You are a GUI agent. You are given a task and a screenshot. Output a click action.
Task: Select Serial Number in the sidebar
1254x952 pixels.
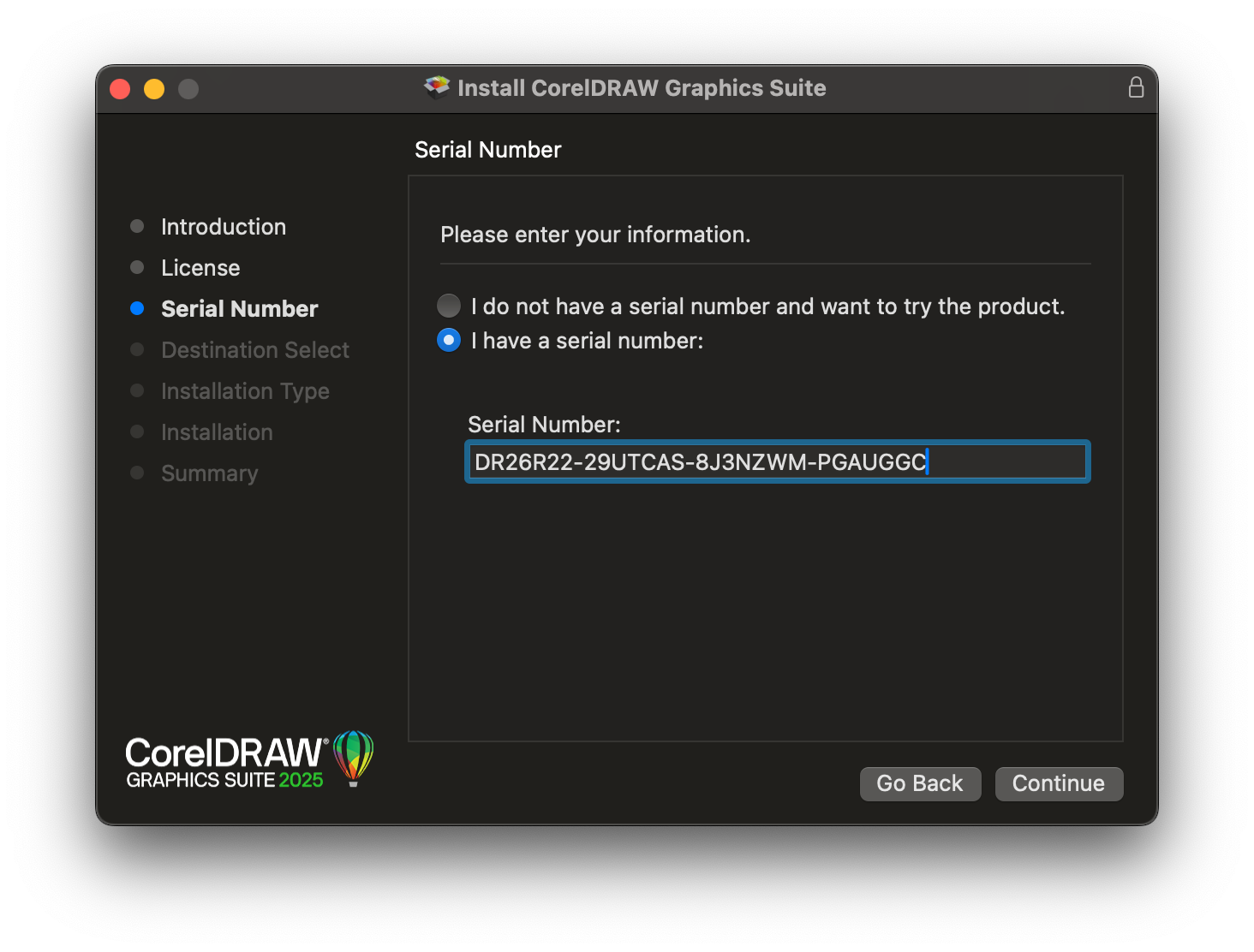[x=239, y=308]
